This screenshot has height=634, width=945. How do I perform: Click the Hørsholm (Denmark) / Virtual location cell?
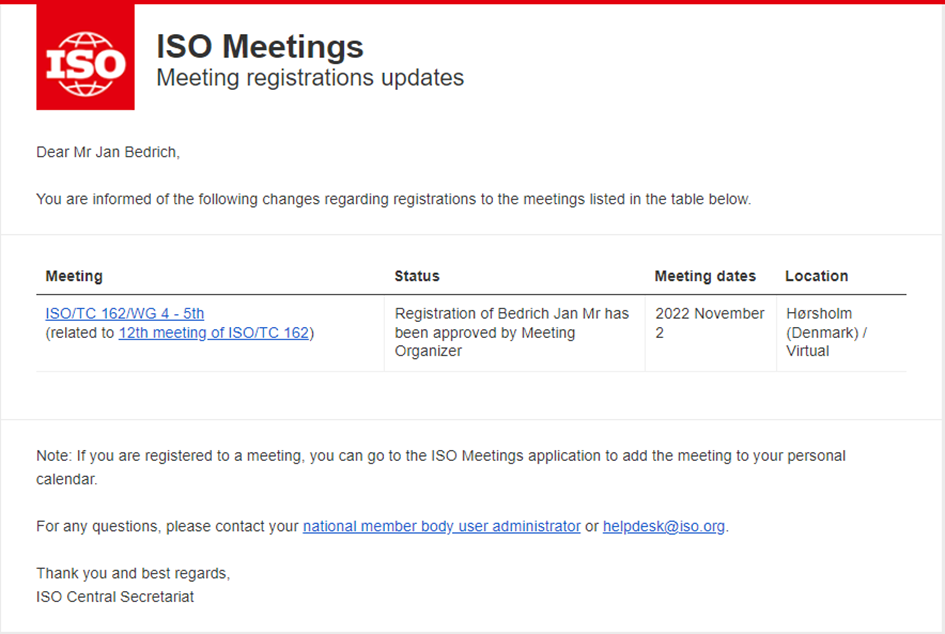point(826,332)
